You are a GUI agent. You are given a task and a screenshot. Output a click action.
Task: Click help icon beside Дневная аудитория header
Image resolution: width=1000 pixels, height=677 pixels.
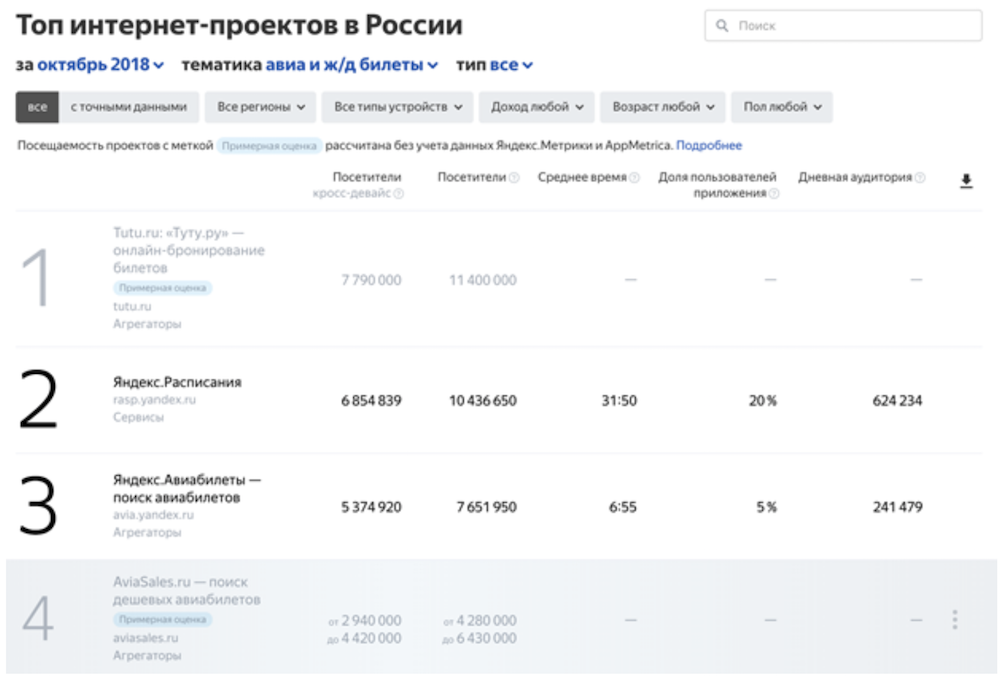[920, 178]
